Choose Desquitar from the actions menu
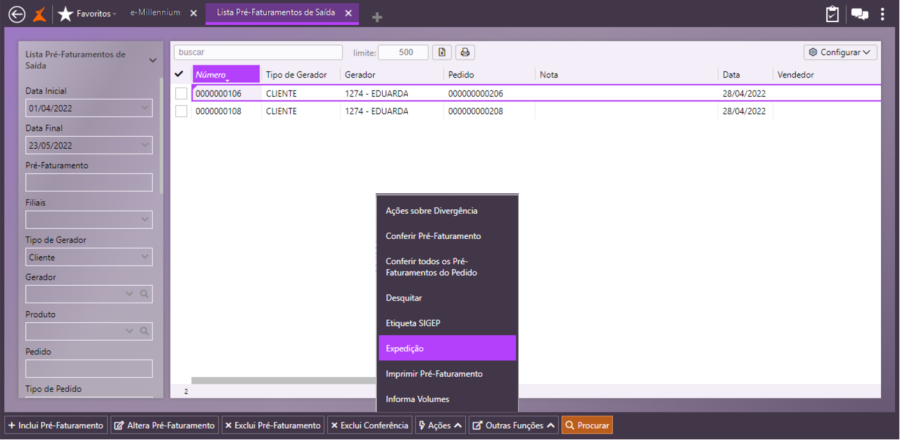Viewport: 900px width, 440px height. click(448, 298)
